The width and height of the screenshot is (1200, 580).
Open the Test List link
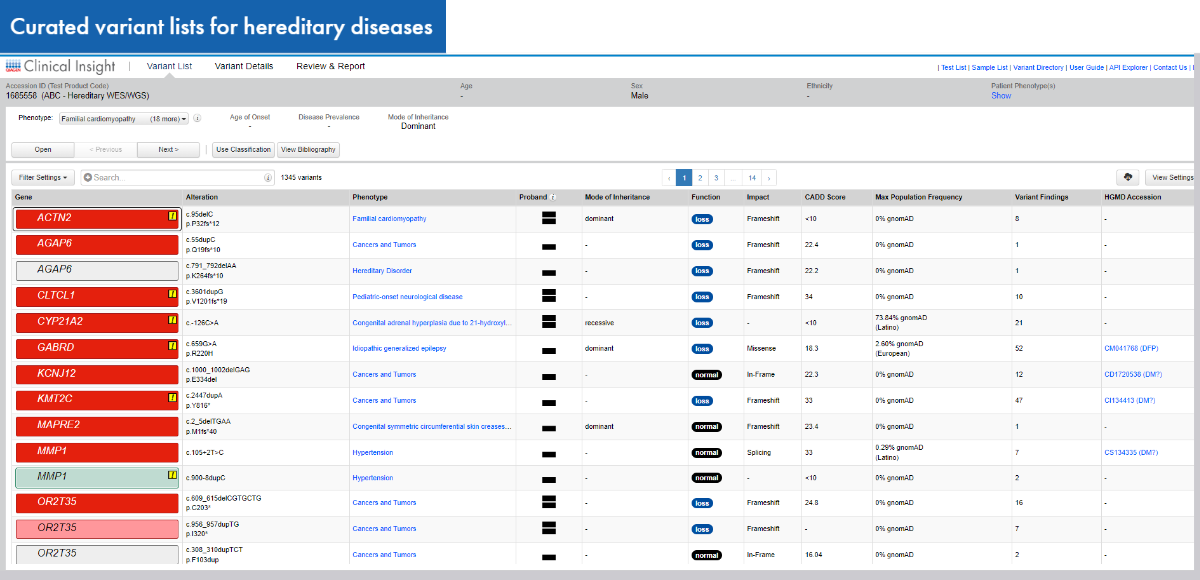pos(954,68)
